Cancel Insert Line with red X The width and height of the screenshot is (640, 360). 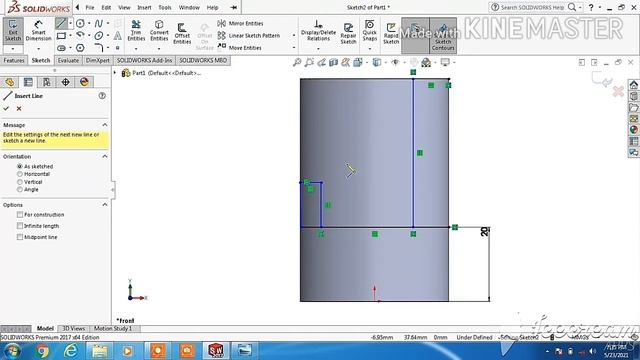(19, 108)
